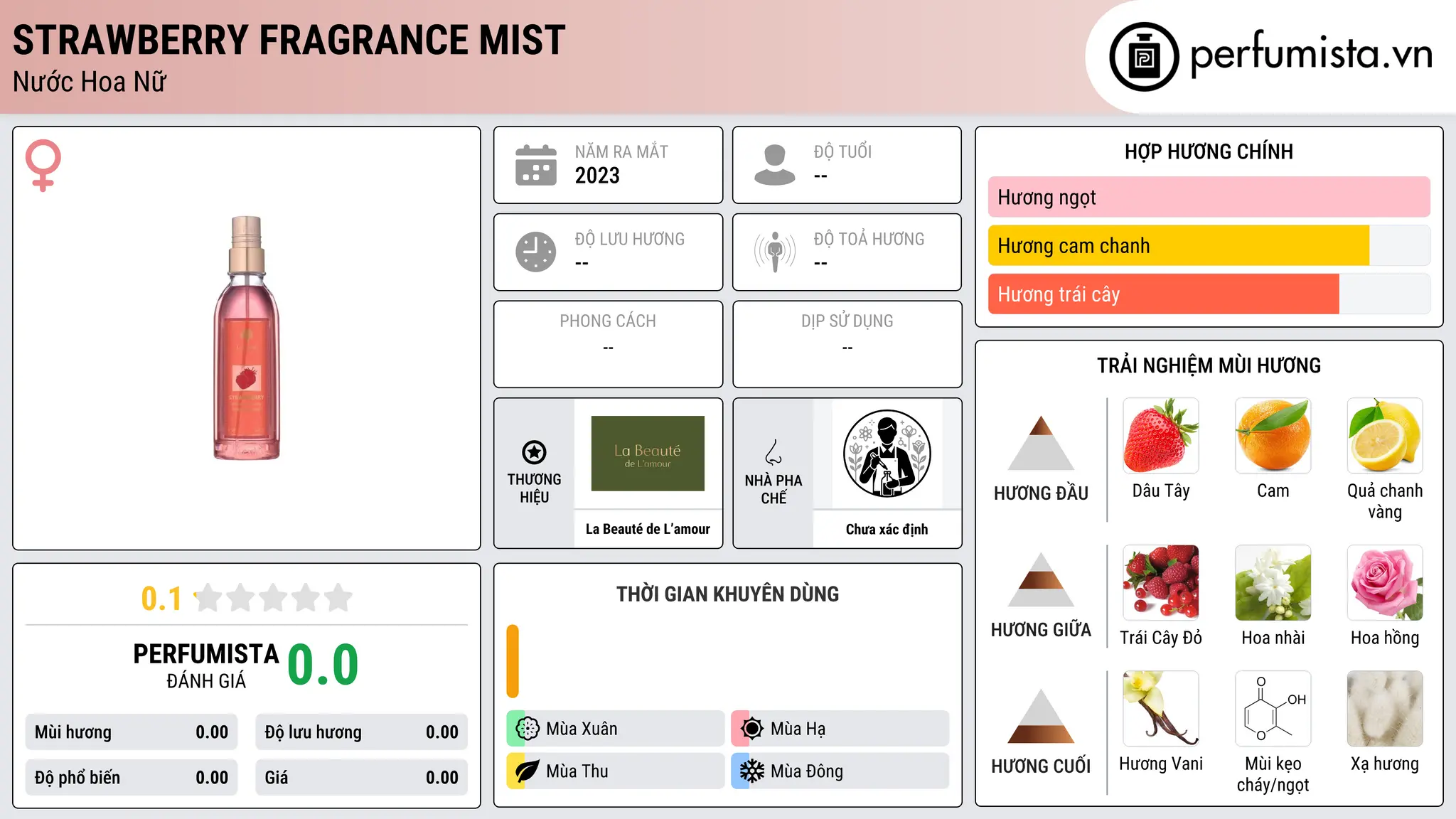Select the Xạ hương musk note image
Screen dimensions: 1456x819
pos(1385,709)
